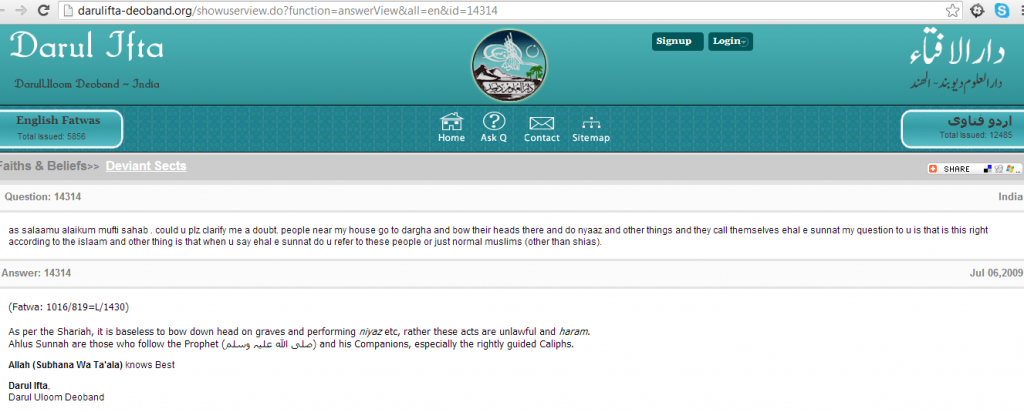Click the 'Darul Uloom Deoband' signature line
The image size is (1024, 412).
click(56, 397)
